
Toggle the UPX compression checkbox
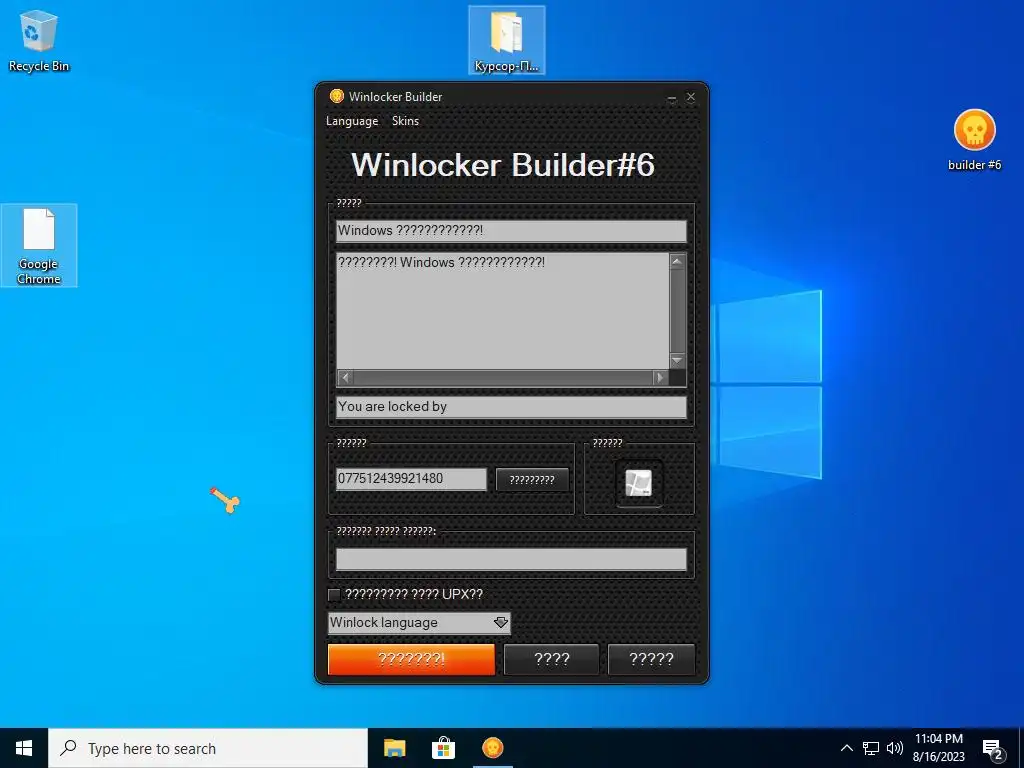click(334, 594)
